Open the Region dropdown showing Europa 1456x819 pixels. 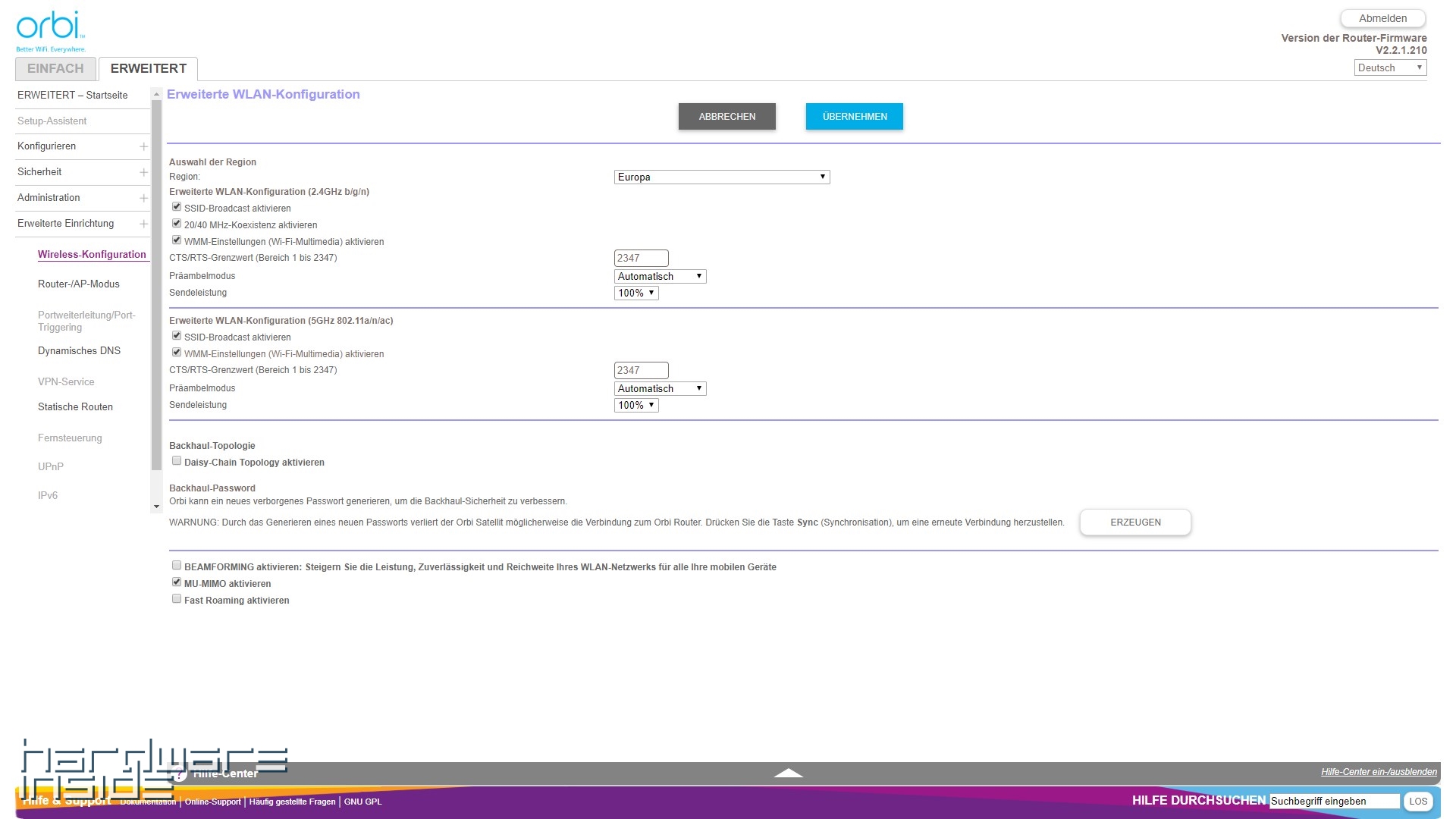pyautogui.click(x=722, y=177)
